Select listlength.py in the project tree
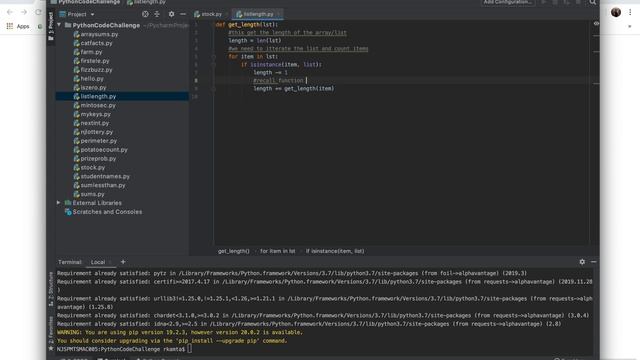 click(122, 96)
